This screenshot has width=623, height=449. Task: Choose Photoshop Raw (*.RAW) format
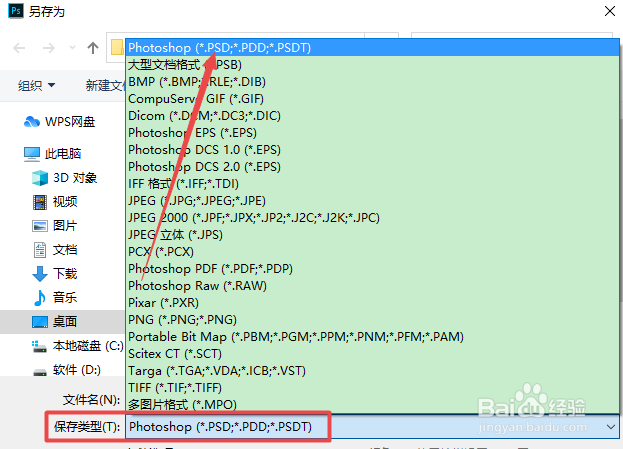[x=372, y=286]
